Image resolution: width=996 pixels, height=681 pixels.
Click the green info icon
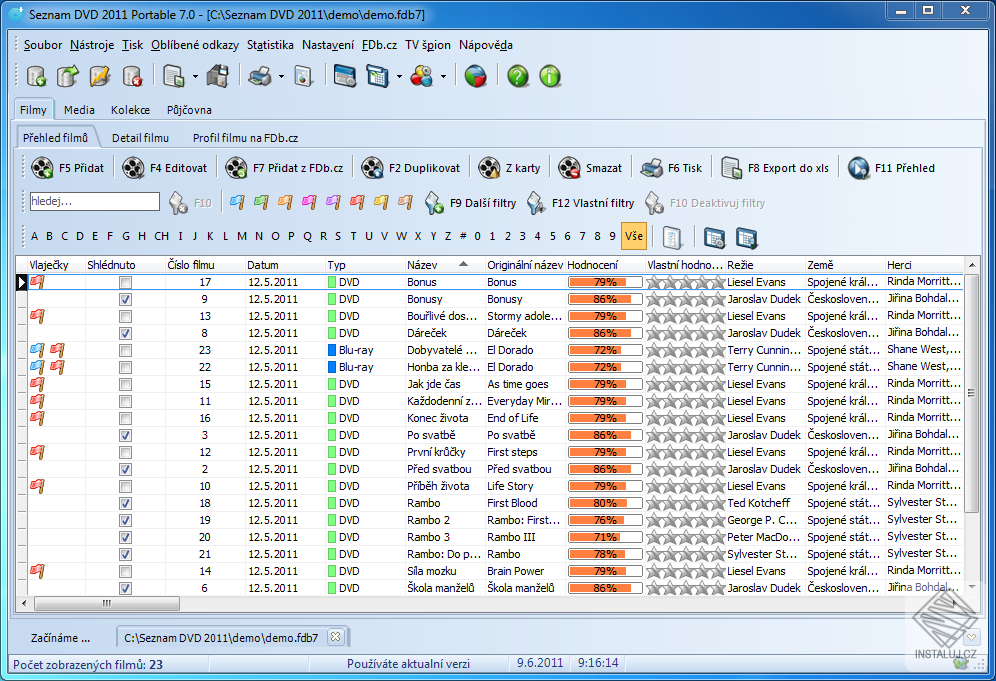click(550, 77)
